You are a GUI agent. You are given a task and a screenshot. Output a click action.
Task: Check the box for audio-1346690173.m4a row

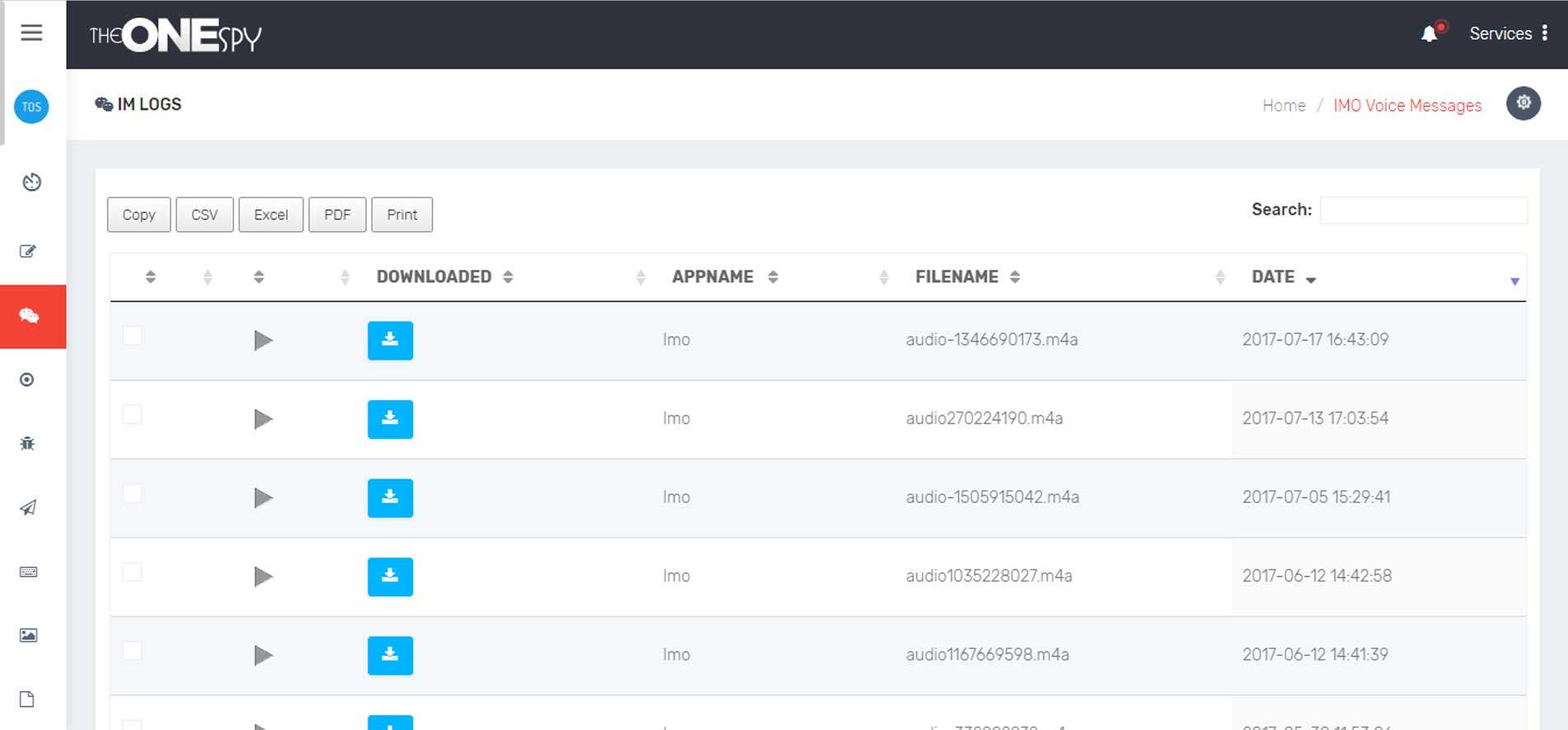(x=132, y=337)
